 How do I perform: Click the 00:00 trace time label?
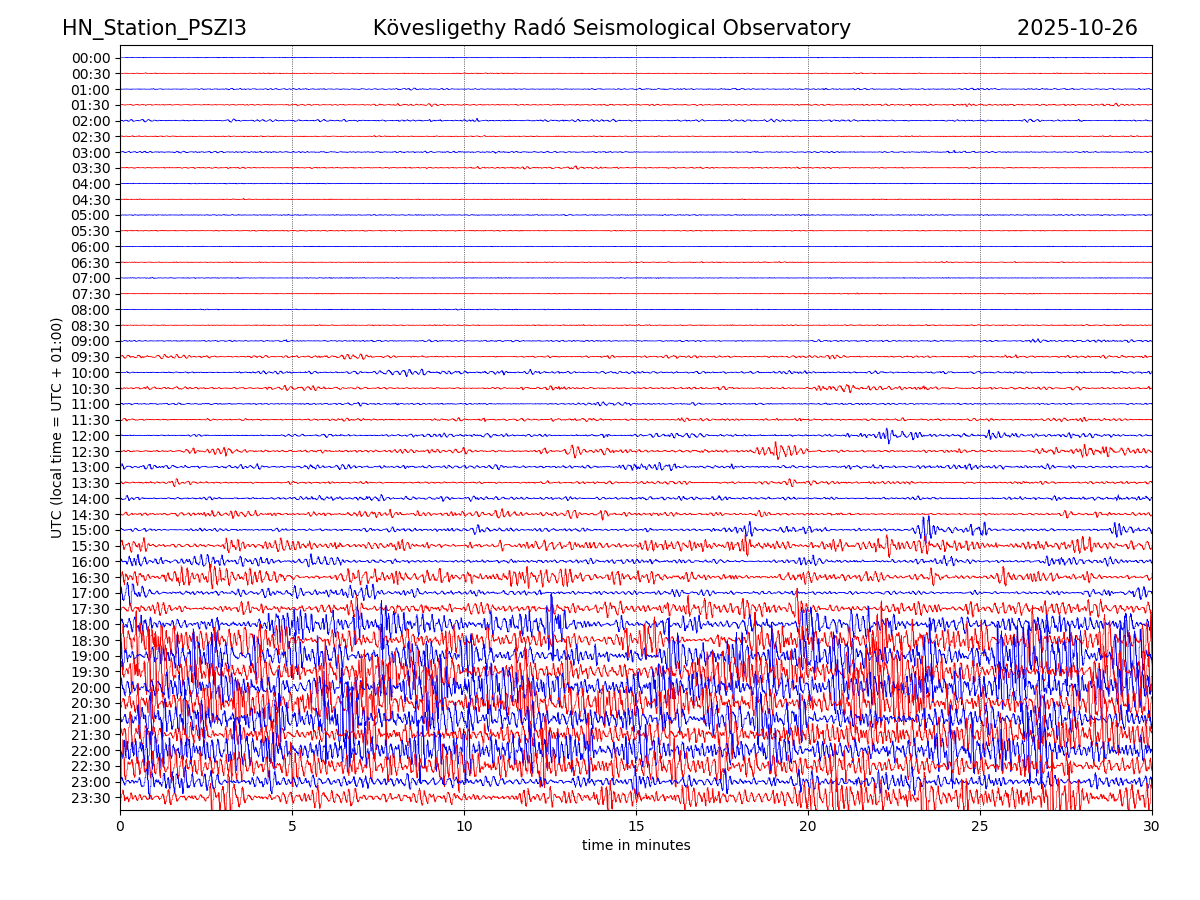click(x=91, y=58)
